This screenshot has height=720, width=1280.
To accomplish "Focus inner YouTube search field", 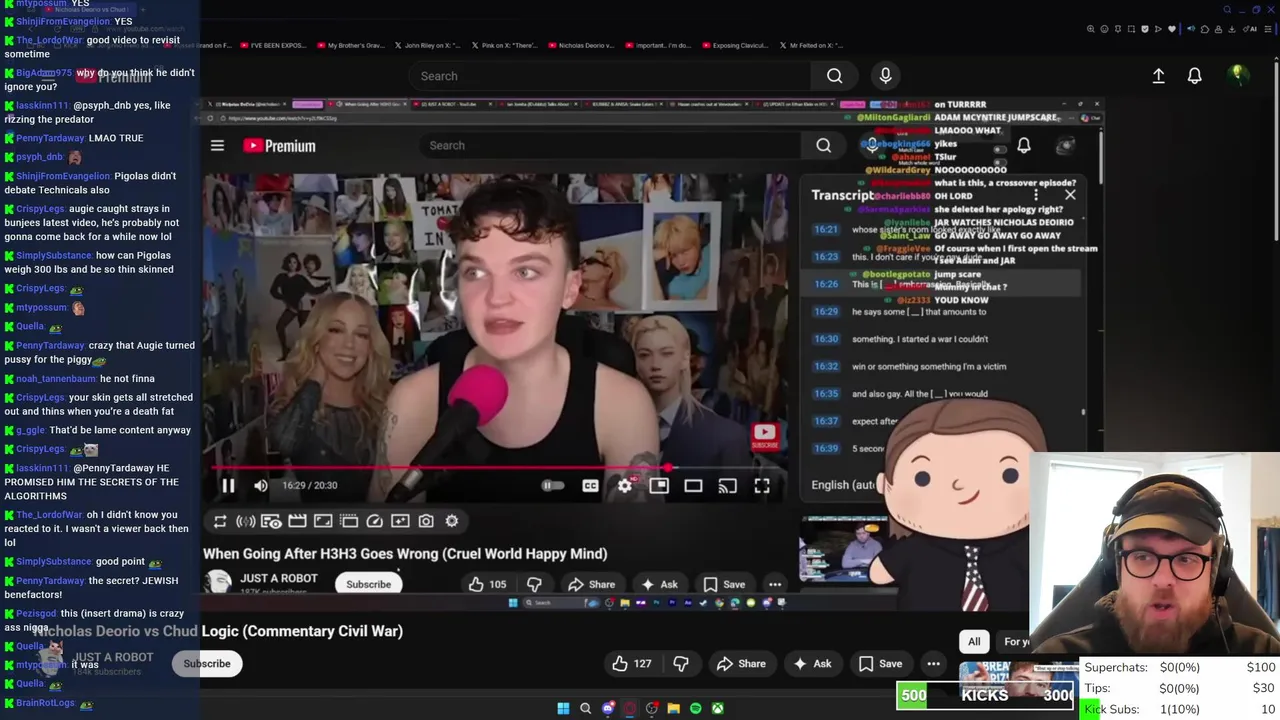I will (610, 146).
